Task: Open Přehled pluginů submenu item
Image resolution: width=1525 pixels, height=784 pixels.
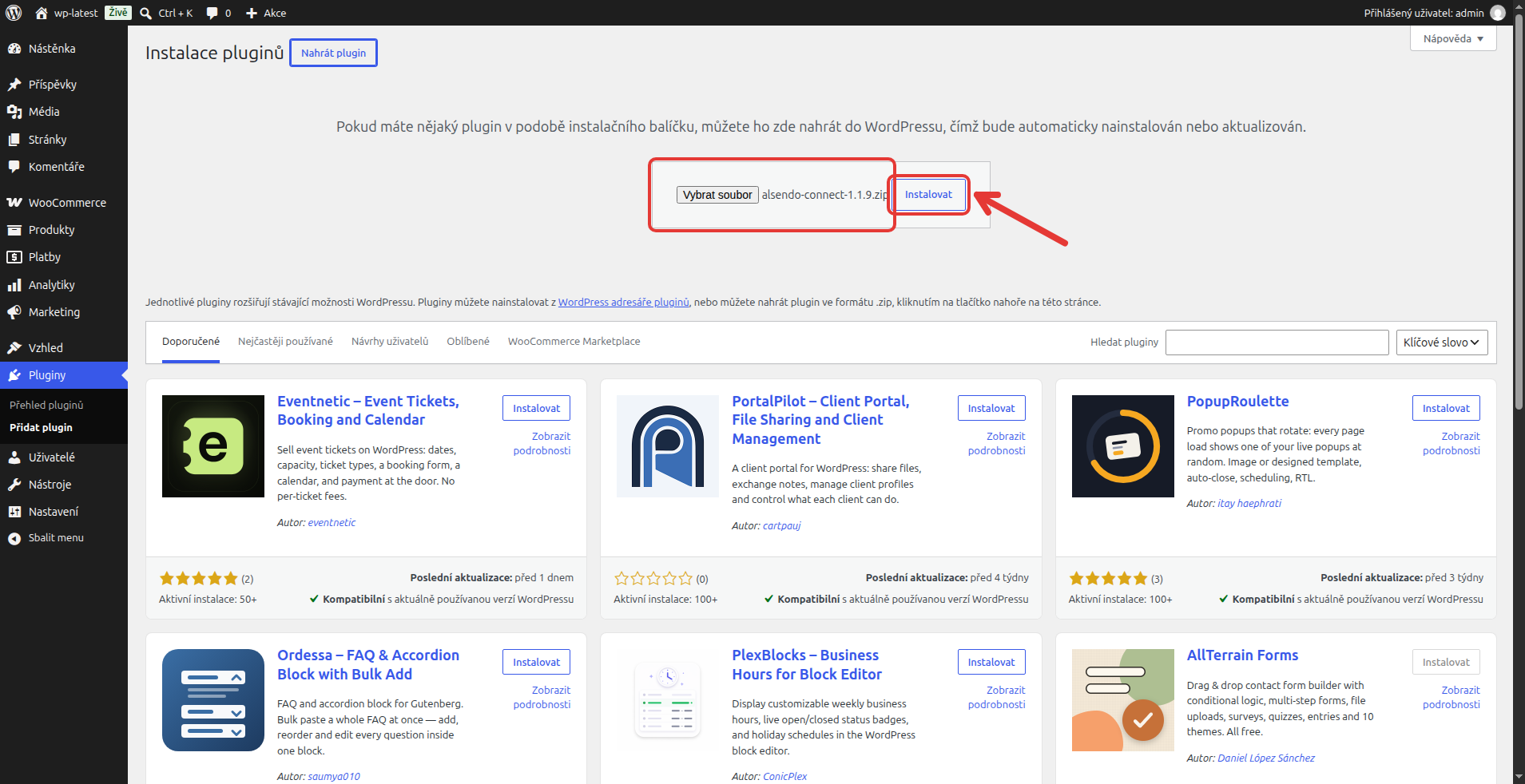Action: [x=46, y=405]
